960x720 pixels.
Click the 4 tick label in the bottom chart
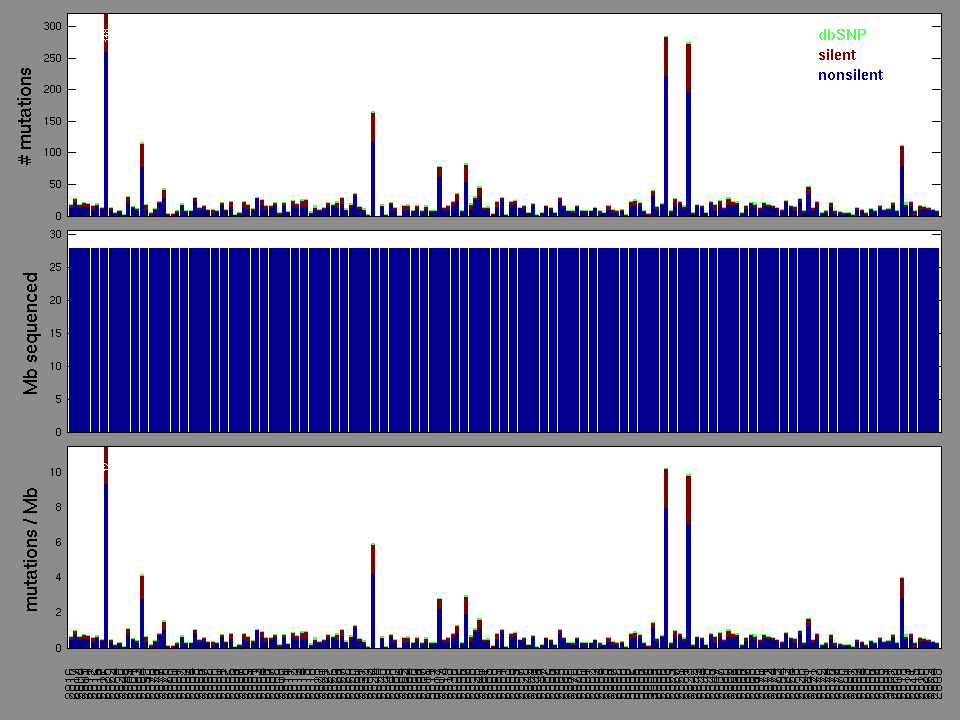tap(58, 577)
